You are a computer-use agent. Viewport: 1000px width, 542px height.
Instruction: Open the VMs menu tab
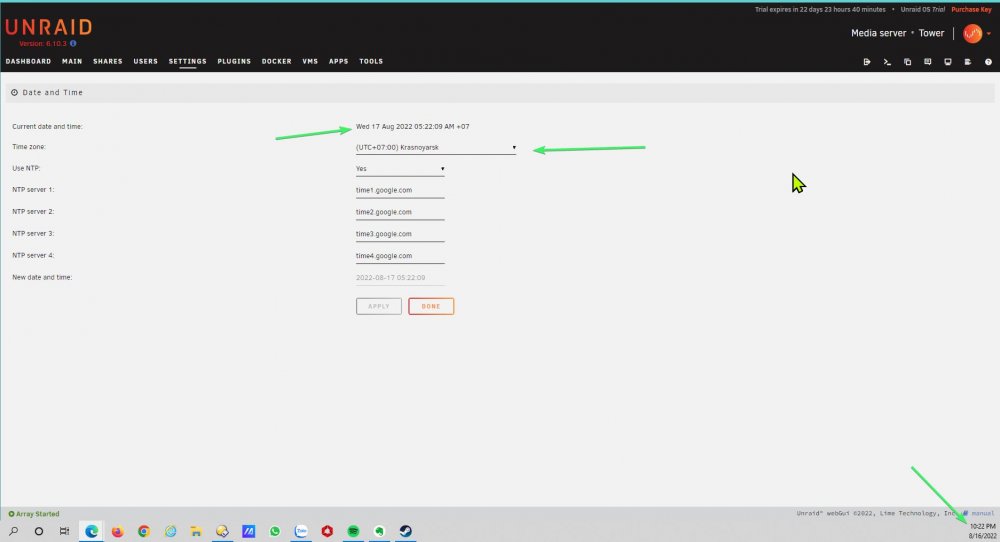click(x=310, y=62)
